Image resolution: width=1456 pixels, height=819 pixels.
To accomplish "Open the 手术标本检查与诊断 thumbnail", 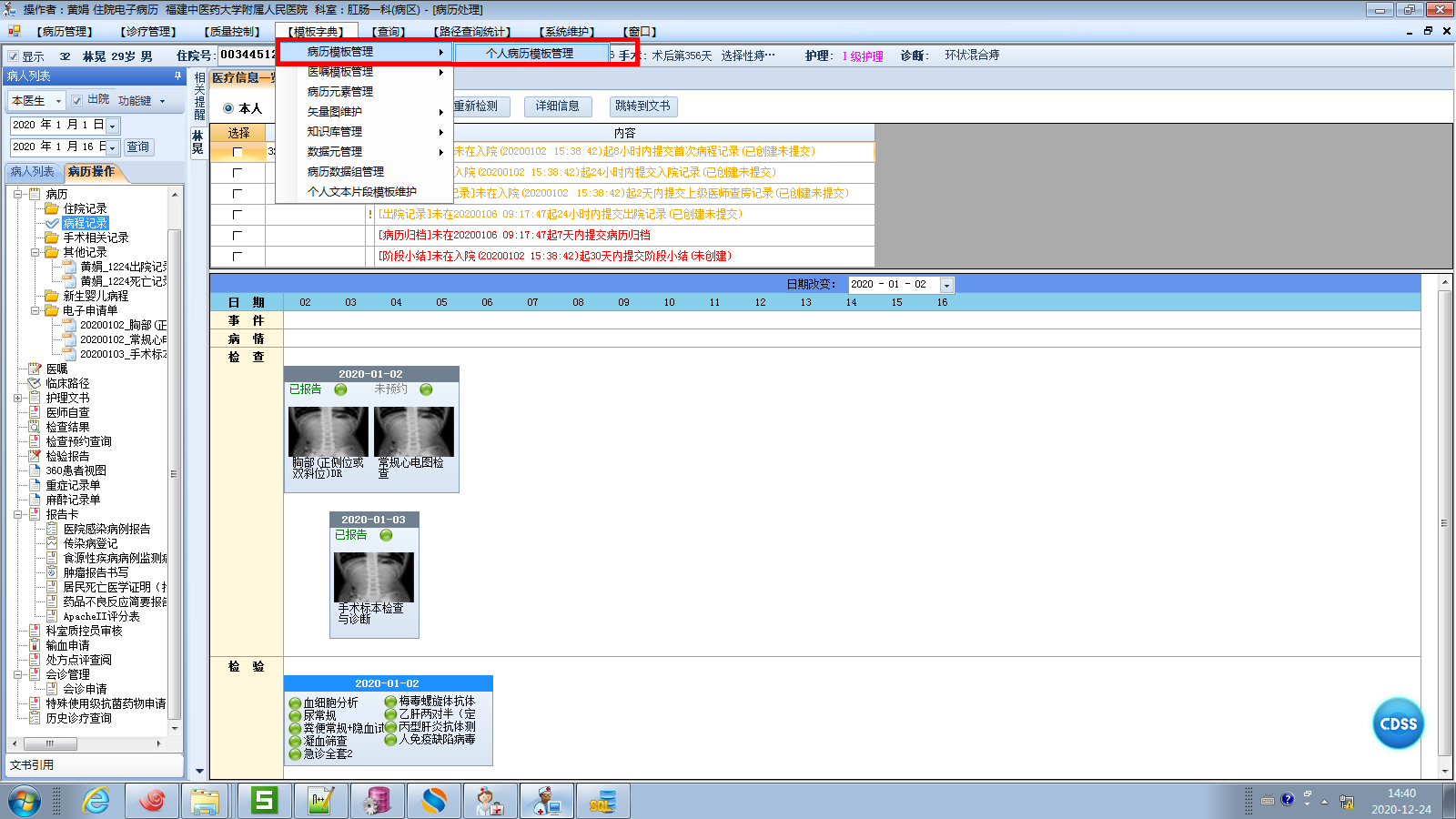I will pyautogui.click(x=374, y=577).
